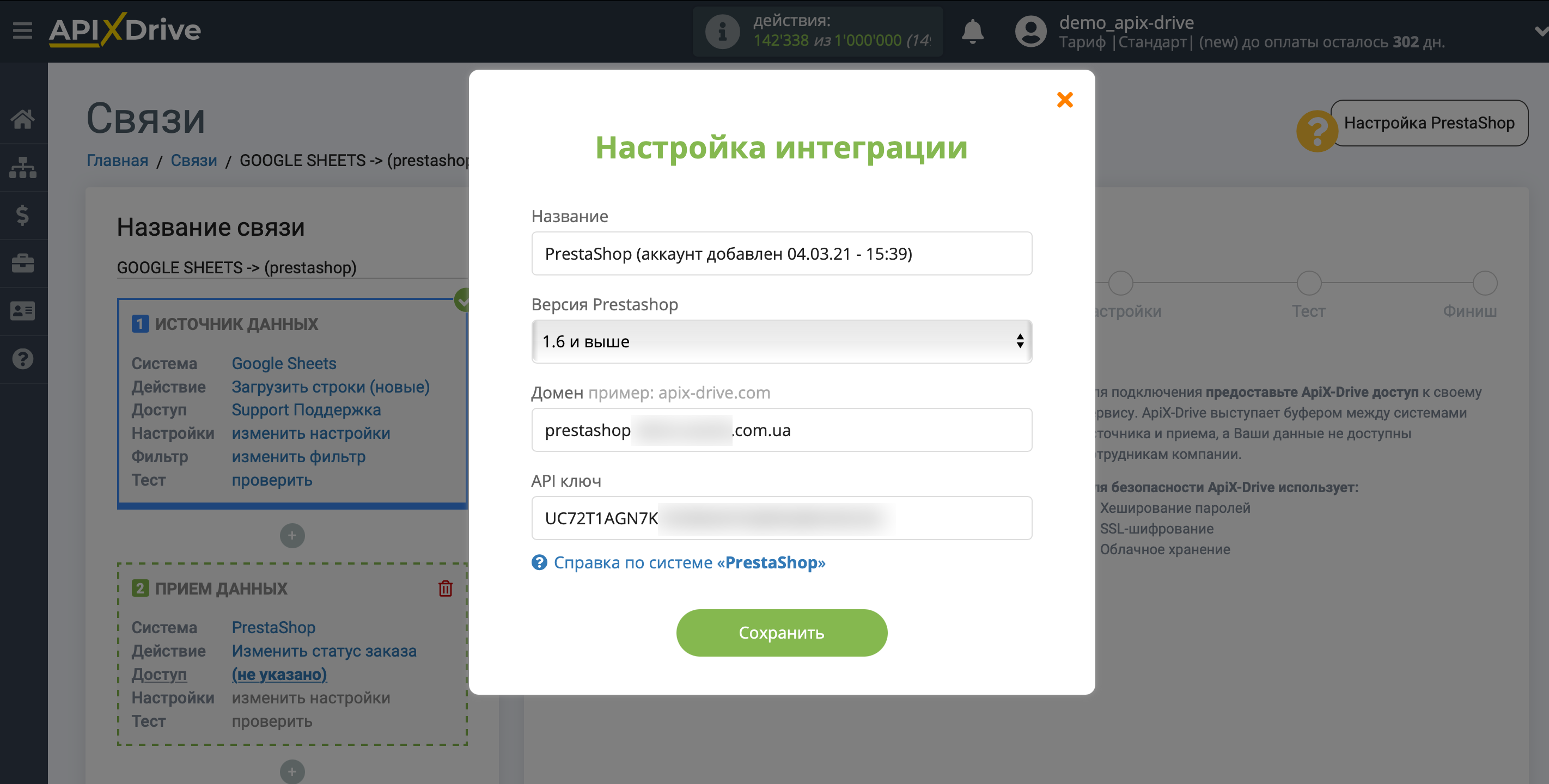Viewport: 1549px width, 784px height.
Task: Add step with plus below receiver block
Action: (x=291, y=771)
